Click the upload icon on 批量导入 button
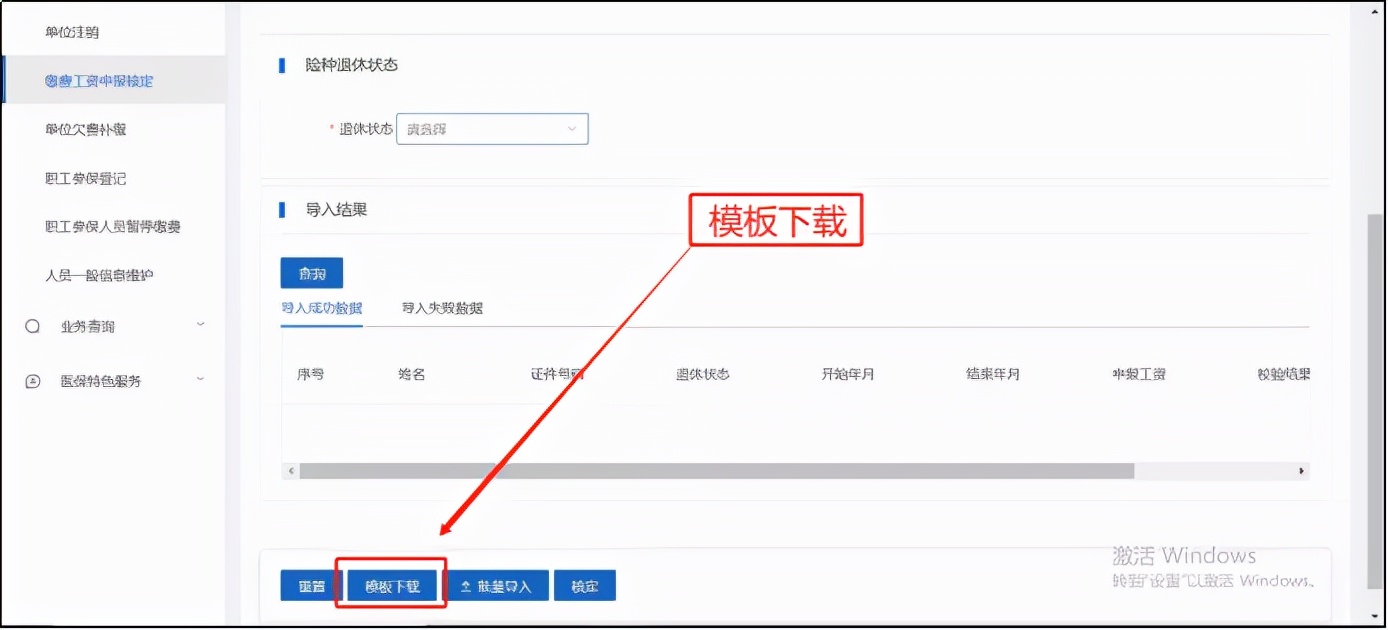Image resolution: width=1388 pixels, height=630 pixels. 467,586
